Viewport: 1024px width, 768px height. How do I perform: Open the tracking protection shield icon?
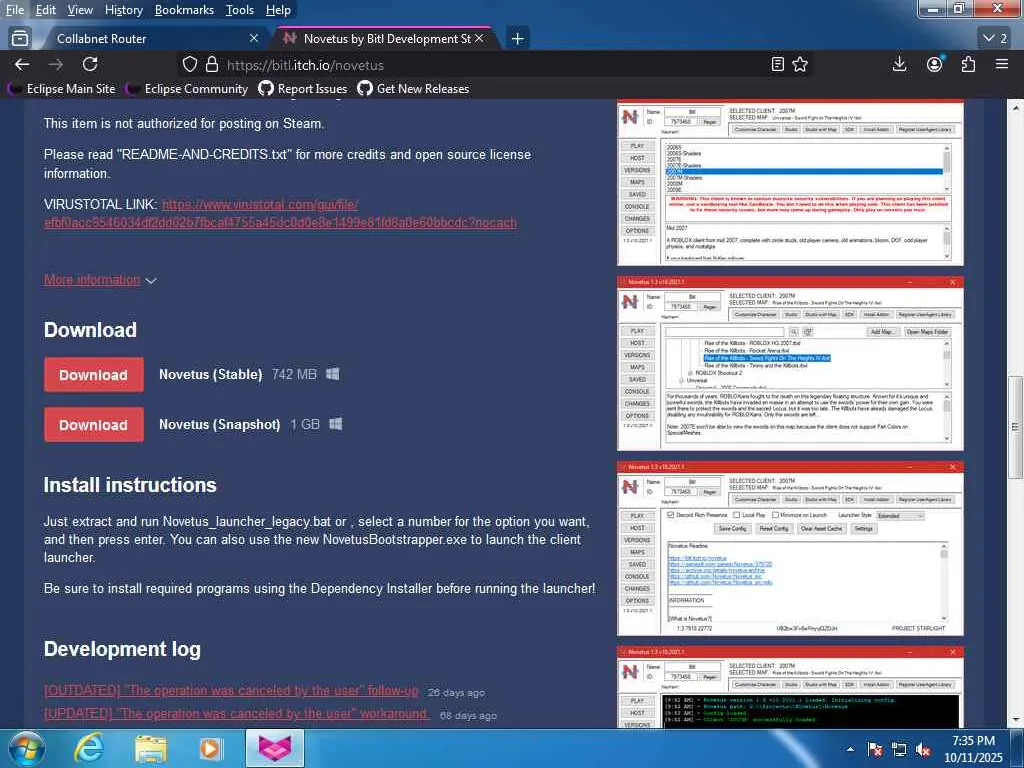(x=189, y=65)
